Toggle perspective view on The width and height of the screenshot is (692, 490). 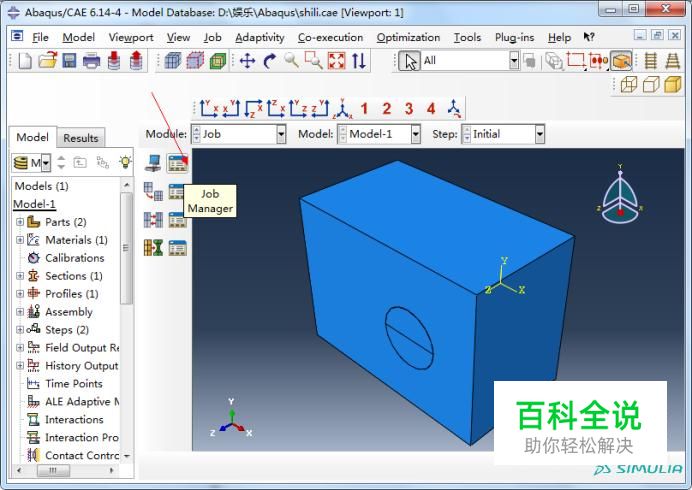(x=673, y=61)
